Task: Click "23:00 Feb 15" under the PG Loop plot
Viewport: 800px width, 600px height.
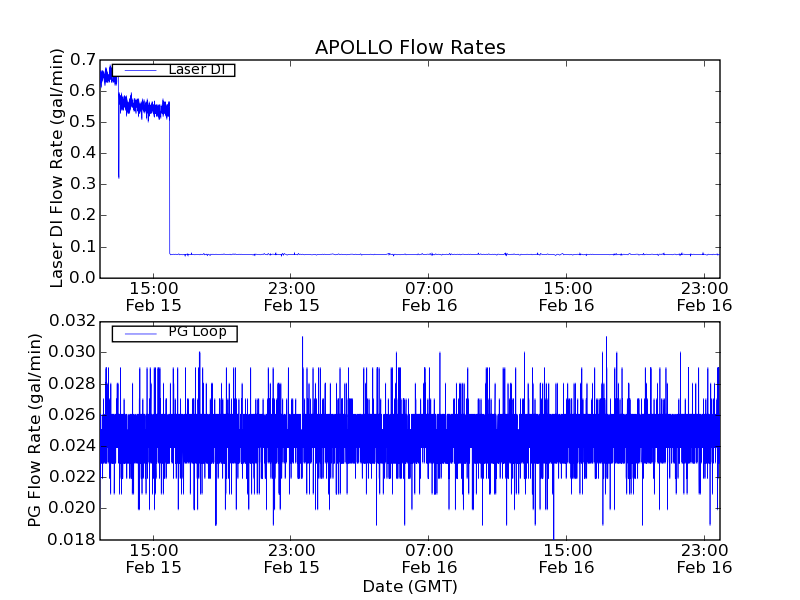Action: tap(291, 559)
